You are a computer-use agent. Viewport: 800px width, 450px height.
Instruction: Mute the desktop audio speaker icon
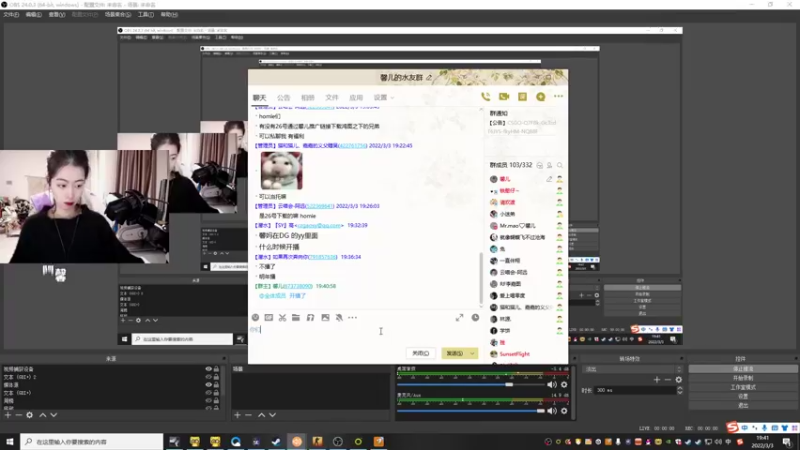coord(552,385)
